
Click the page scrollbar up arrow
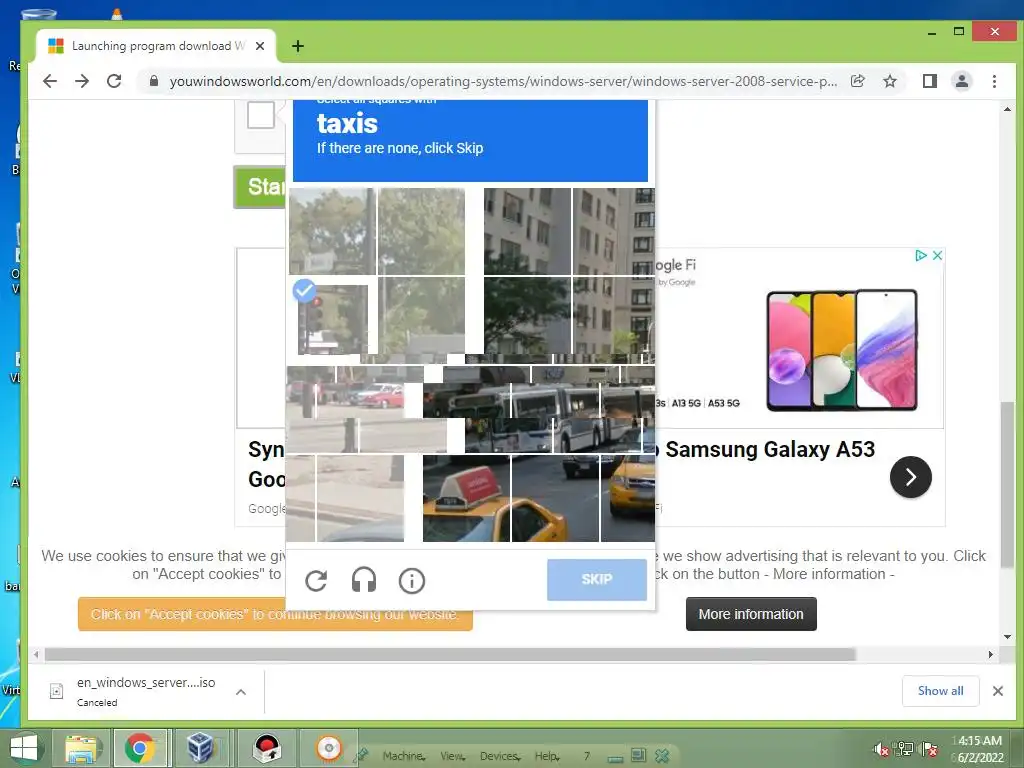pyautogui.click(x=1007, y=109)
